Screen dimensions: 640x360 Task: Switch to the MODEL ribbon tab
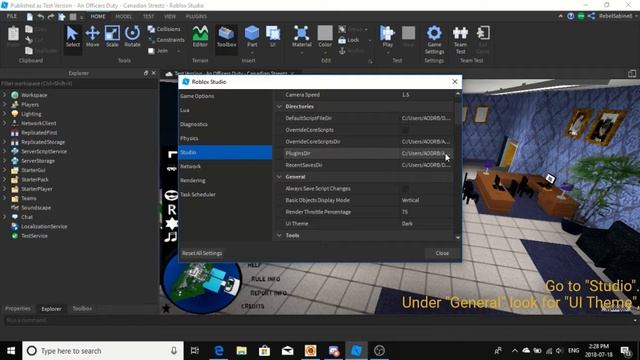(123, 17)
